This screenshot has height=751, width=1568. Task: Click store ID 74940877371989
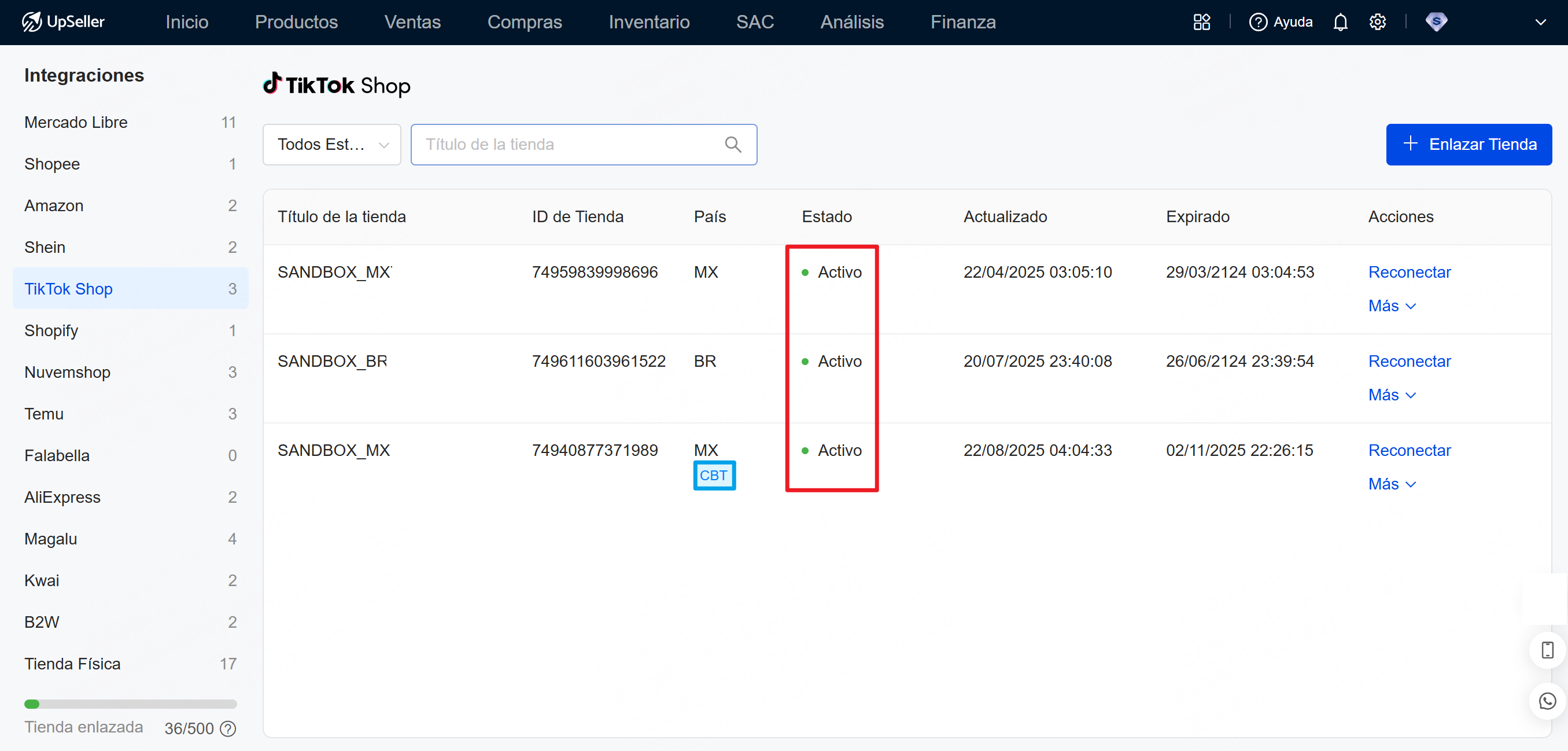coord(595,450)
